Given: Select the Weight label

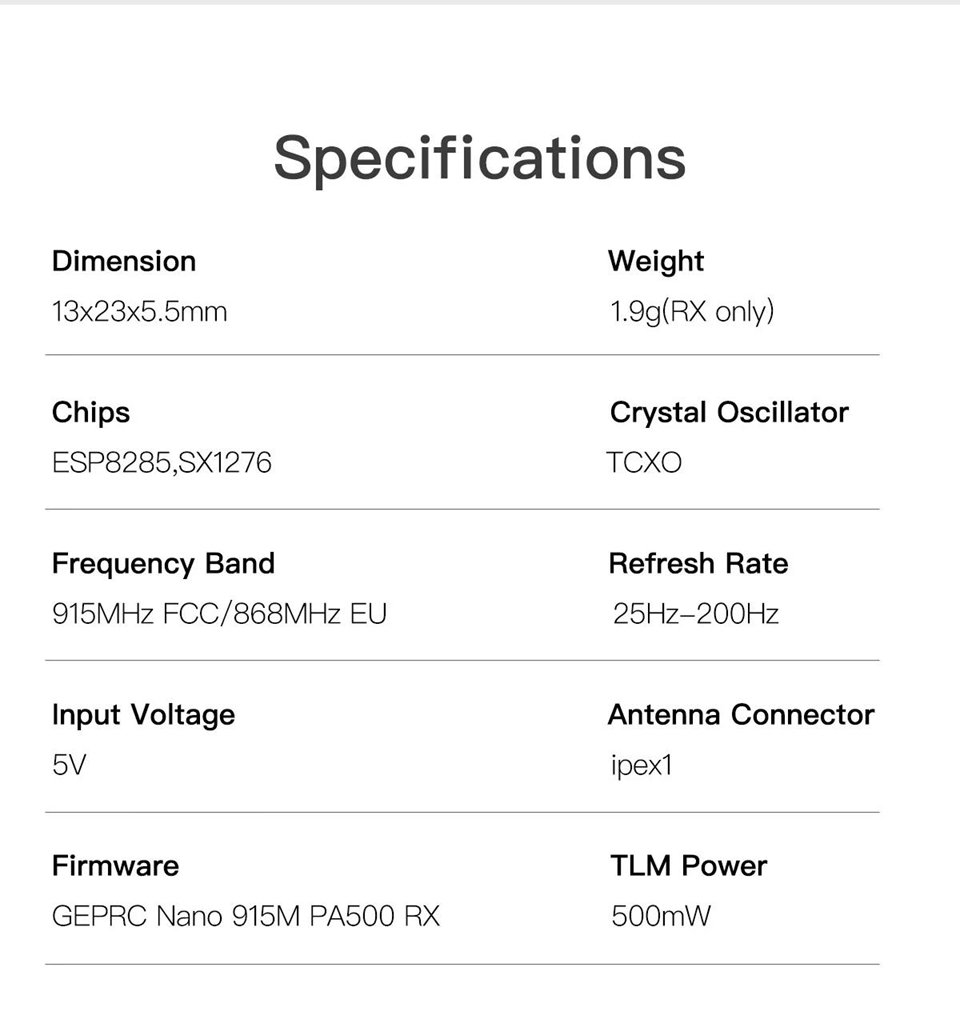Looking at the screenshot, I should click(x=656, y=261).
